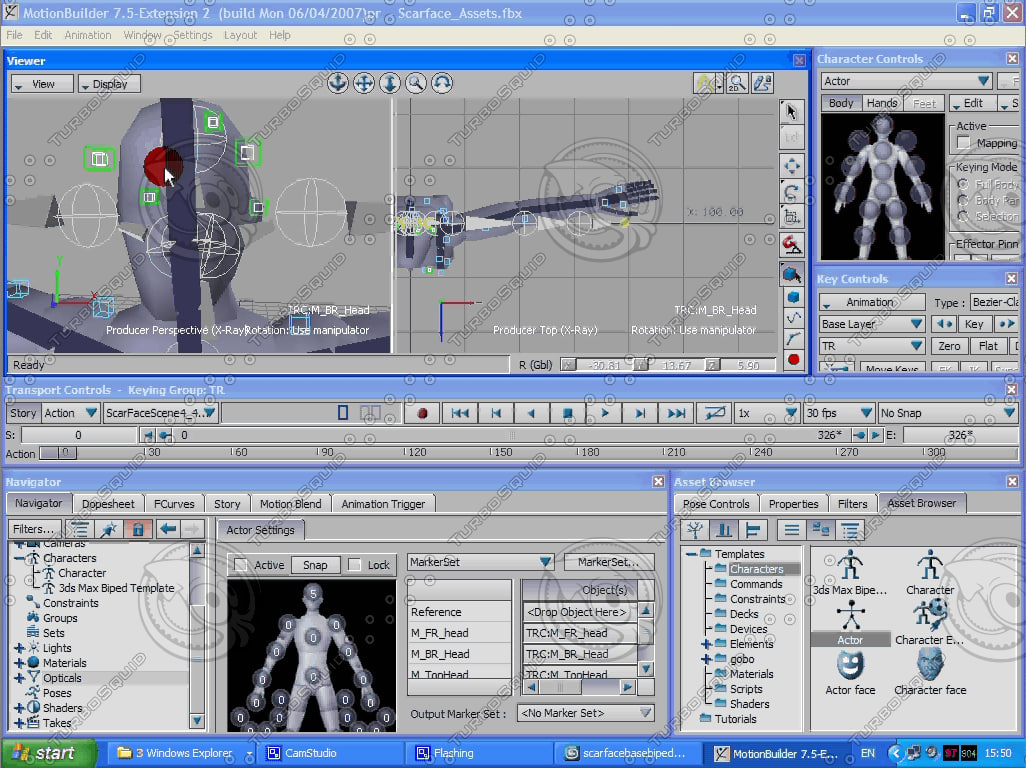The width and height of the screenshot is (1026, 768).
Task: Enable the Mapping checkbox in Character Controls
Action: pos(963,143)
